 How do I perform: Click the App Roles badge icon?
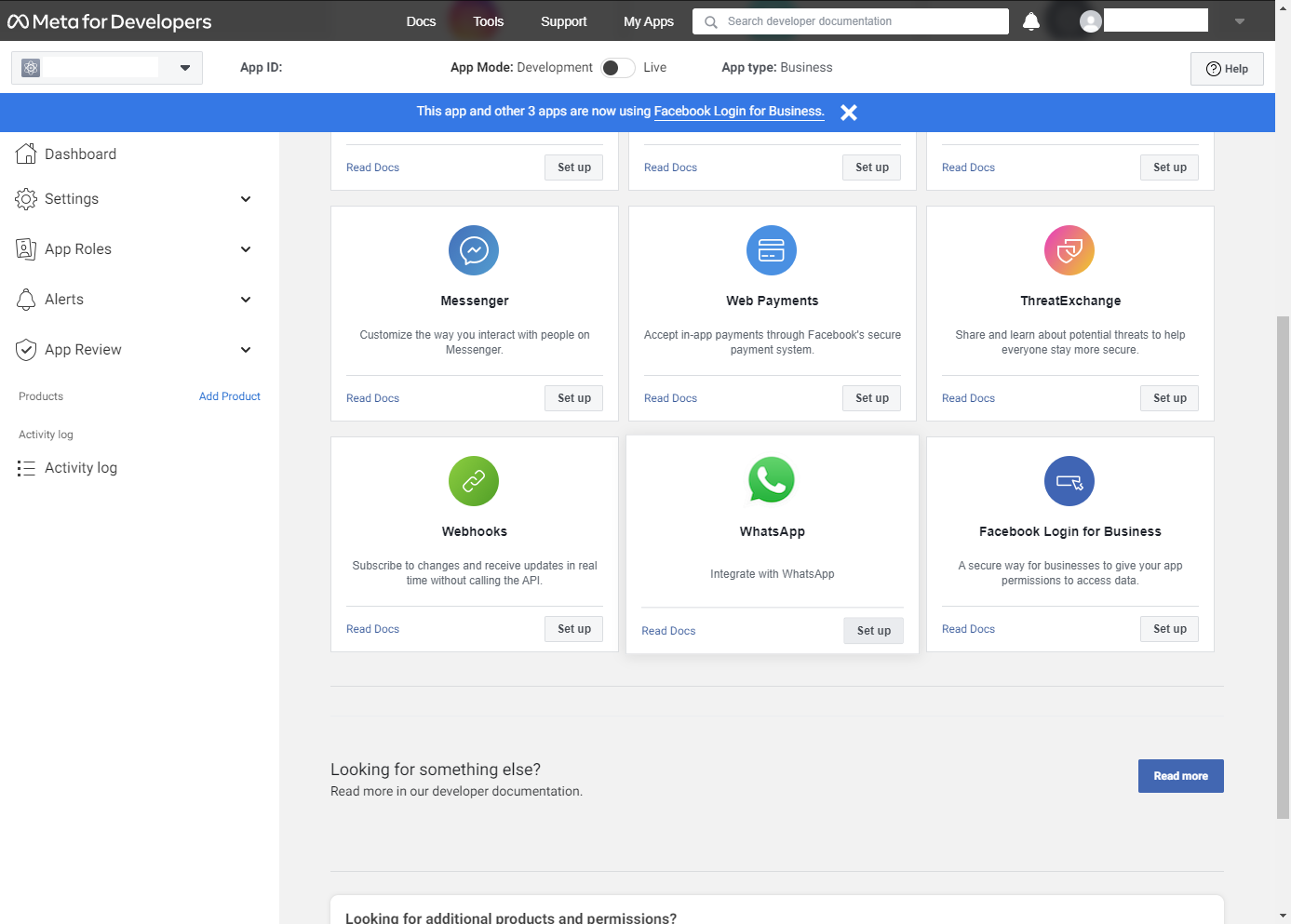pyautogui.click(x=26, y=248)
